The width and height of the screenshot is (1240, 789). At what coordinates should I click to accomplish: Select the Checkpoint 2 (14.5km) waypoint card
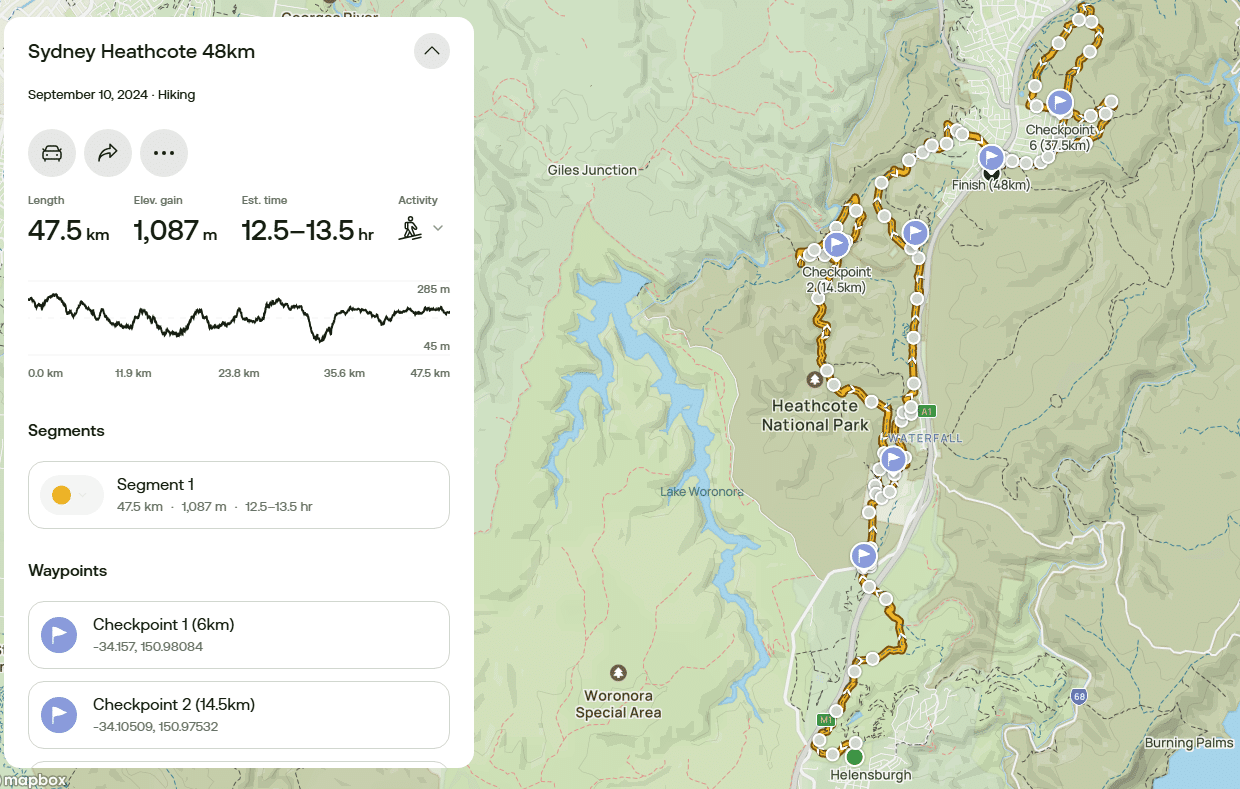239,715
